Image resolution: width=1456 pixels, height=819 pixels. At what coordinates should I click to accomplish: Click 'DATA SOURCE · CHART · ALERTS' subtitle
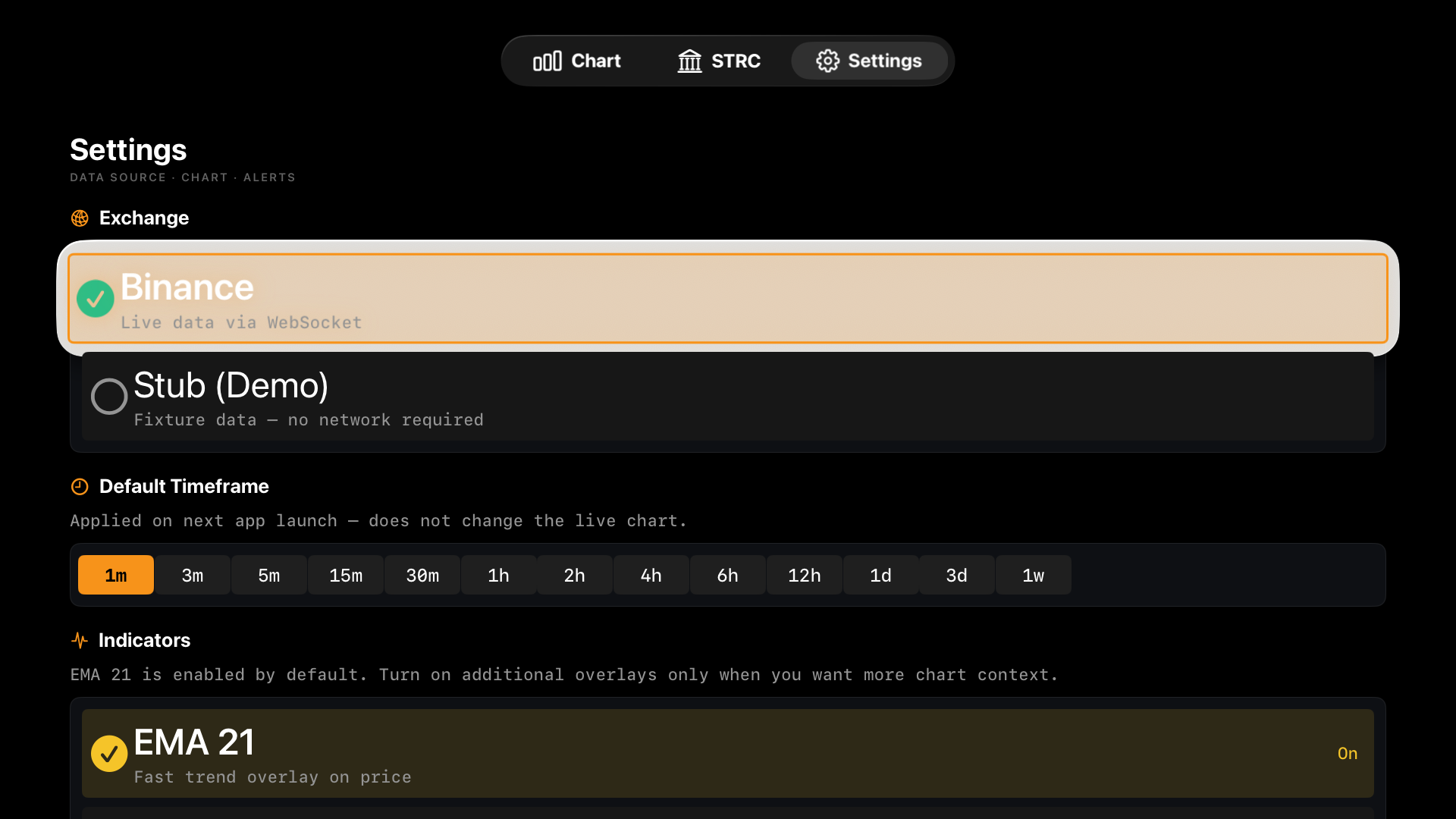pyautogui.click(x=183, y=177)
